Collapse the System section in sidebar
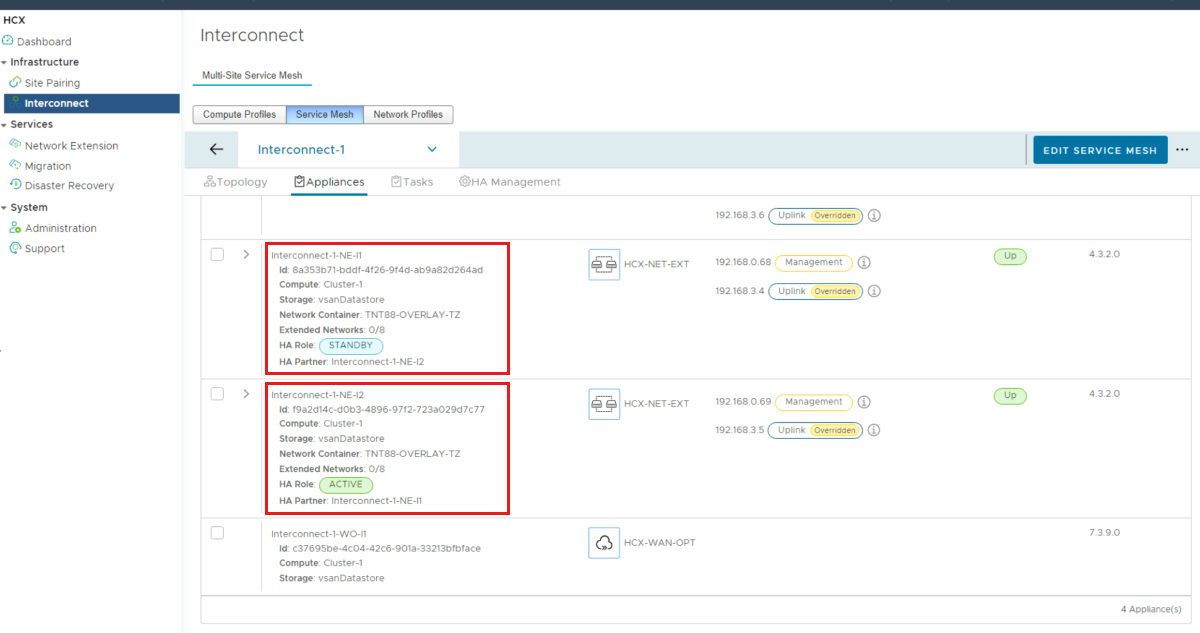Screen dimensions: 1200x633 coord(4,208)
